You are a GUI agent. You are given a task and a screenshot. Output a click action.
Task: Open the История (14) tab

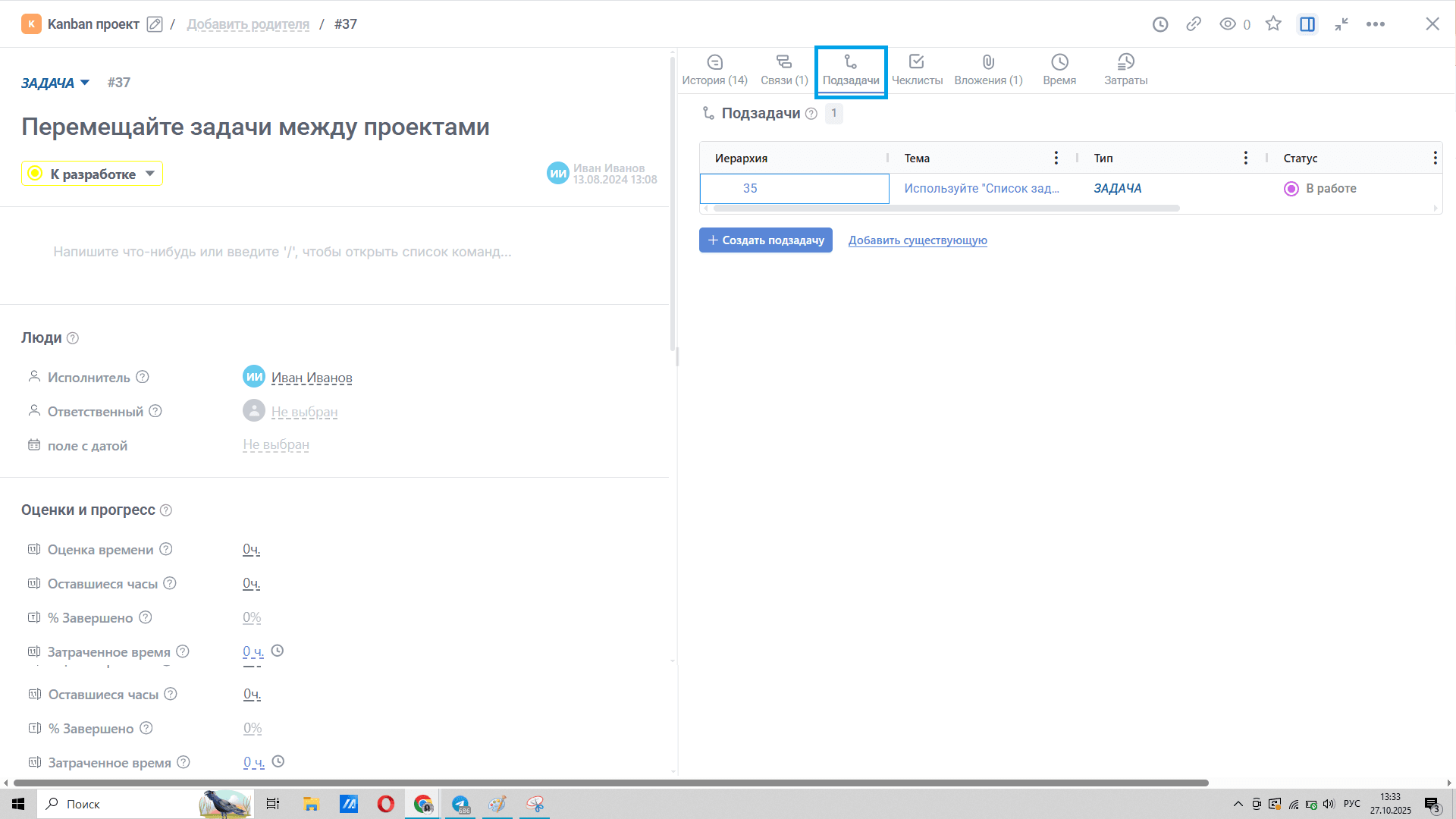(714, 70)
